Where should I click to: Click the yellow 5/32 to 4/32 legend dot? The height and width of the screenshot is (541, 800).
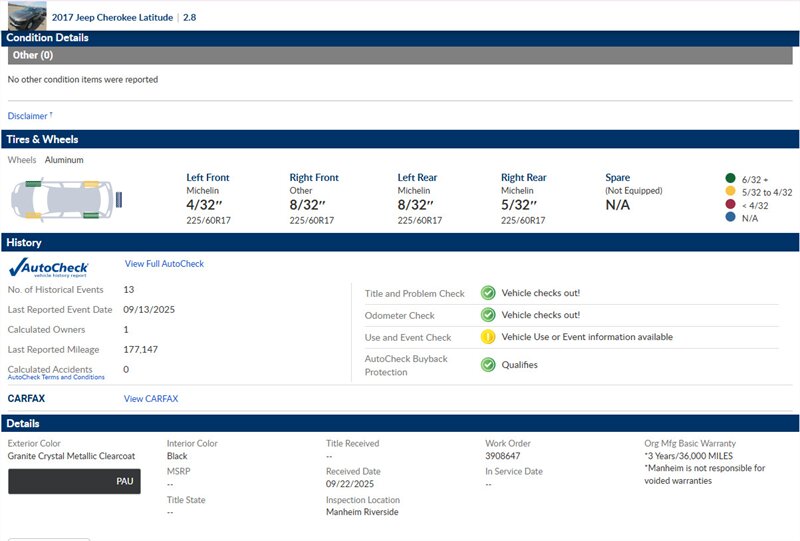pos(730,192)
